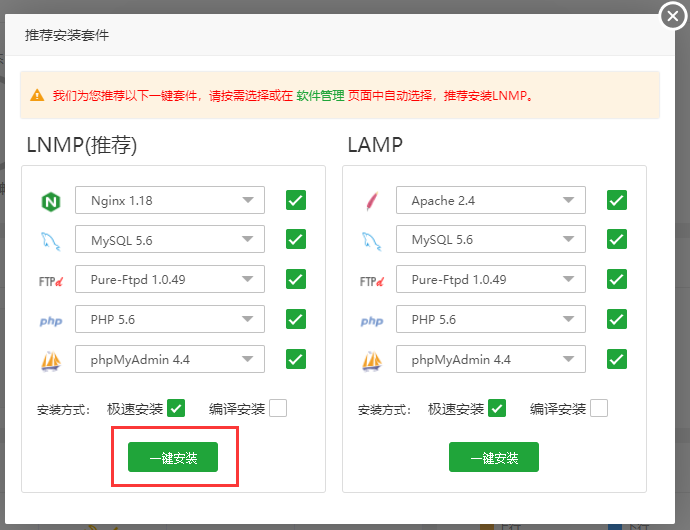Click 一键安装 button for LNMP
This screenshot has width=690, height=530.
point(173,457)
